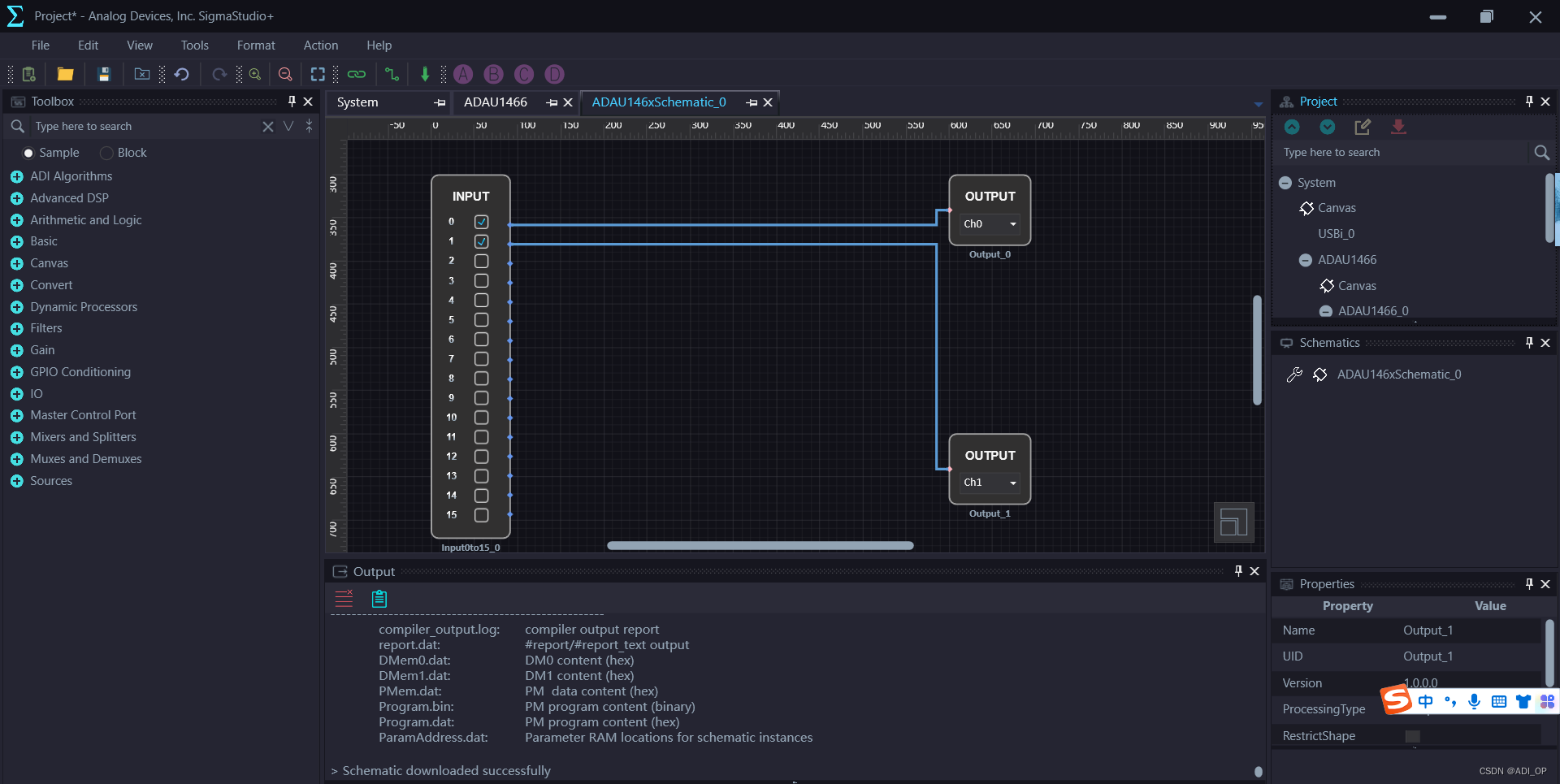This screenshot has width=1560, height=784.
Task: Select the purple C toolbar button
Action: click(x=524, y=74)
